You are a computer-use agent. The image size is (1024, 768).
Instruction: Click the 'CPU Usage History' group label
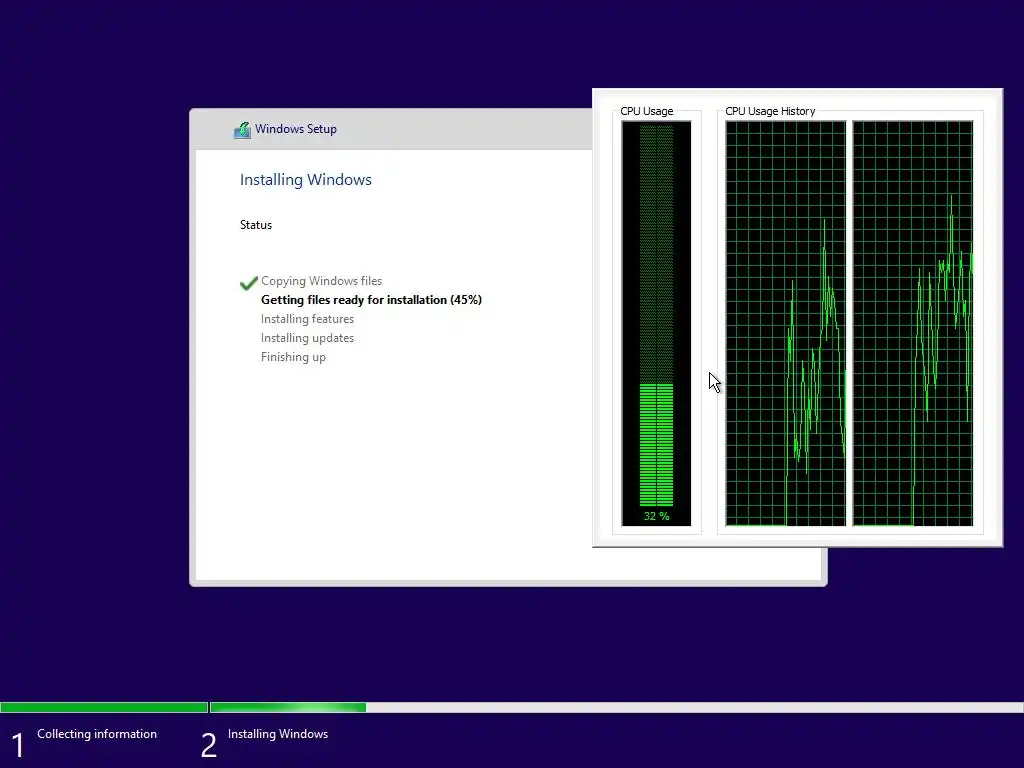(x=770, y=111)
